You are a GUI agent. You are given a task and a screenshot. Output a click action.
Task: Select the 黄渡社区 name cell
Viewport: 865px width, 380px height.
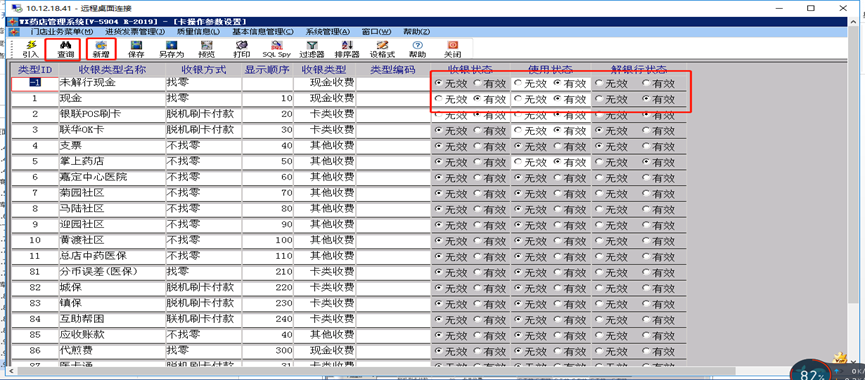[111, 240]
